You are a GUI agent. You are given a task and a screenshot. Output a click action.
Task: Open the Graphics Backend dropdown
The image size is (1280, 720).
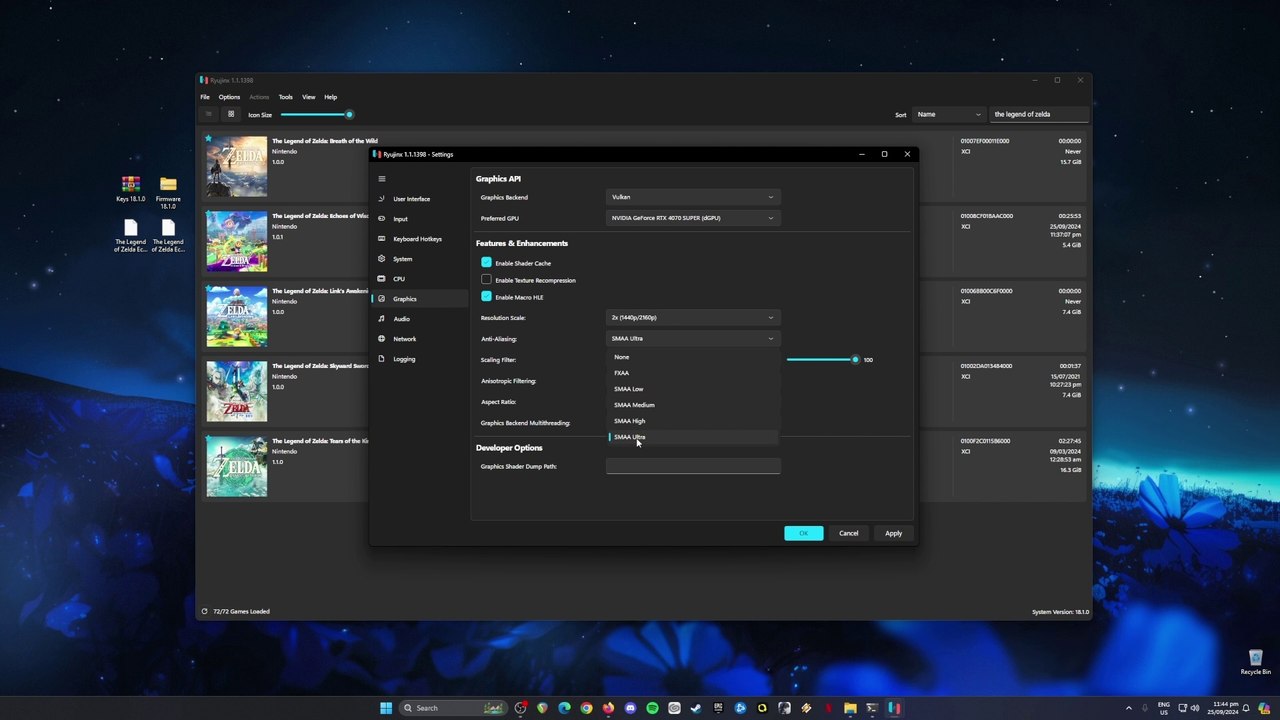point(692,197)
